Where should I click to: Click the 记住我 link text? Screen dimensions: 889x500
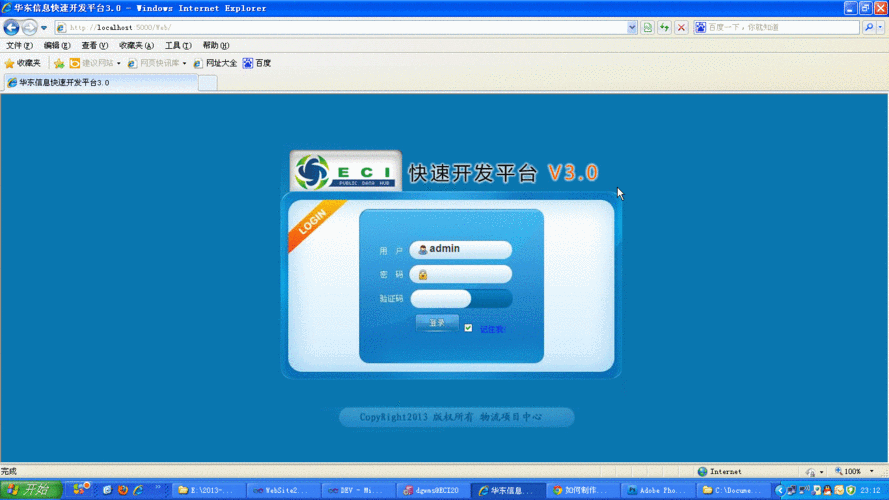492,329
